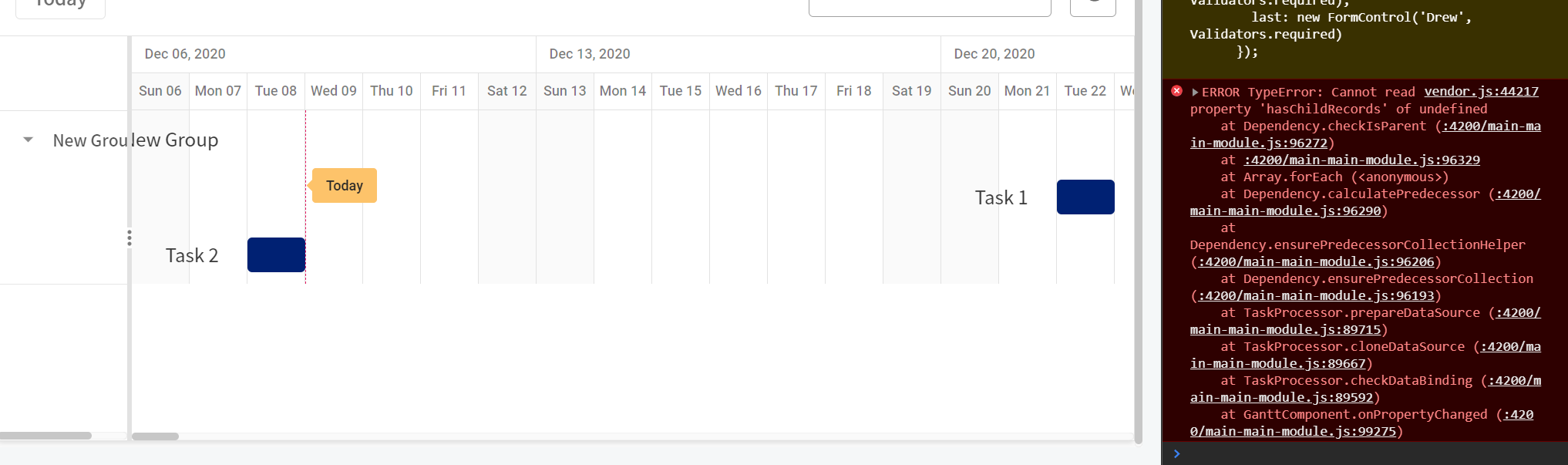Image resolution: width=1568 pixels, height=465 pixels.
Task: Click the Task 1 blue bar
Action: [x=1085, y=197]
